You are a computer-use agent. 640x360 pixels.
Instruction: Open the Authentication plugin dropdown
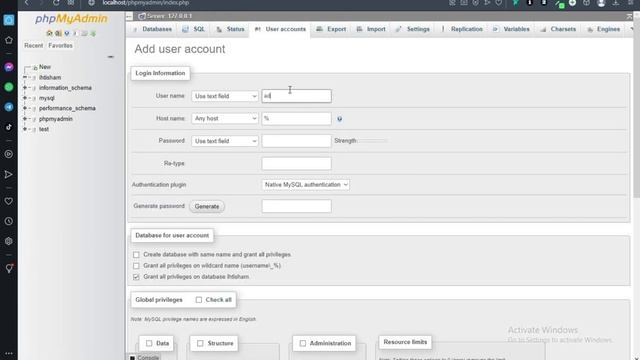[x=305, y=185]
